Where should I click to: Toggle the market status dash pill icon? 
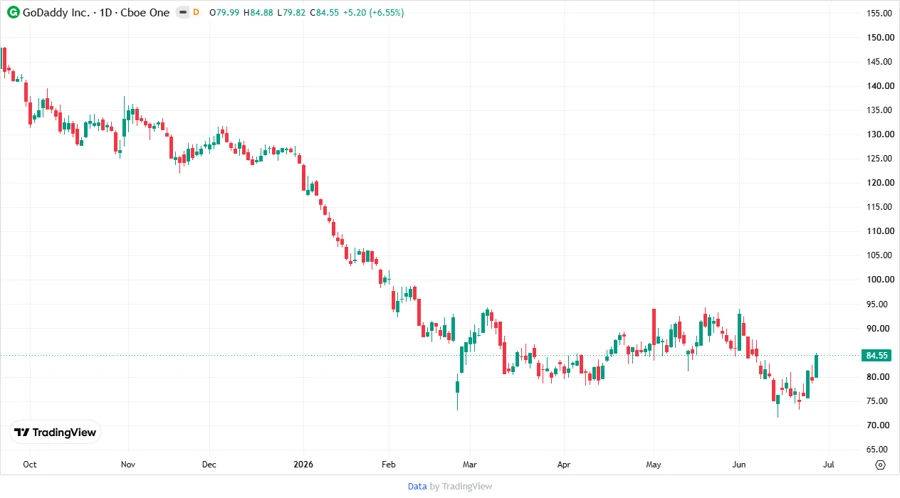[x=183, y=12]
